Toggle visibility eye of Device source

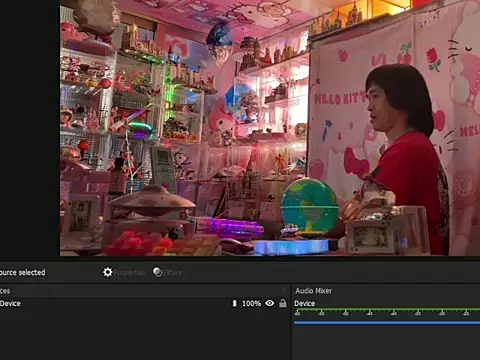click(x=270, y=303)
